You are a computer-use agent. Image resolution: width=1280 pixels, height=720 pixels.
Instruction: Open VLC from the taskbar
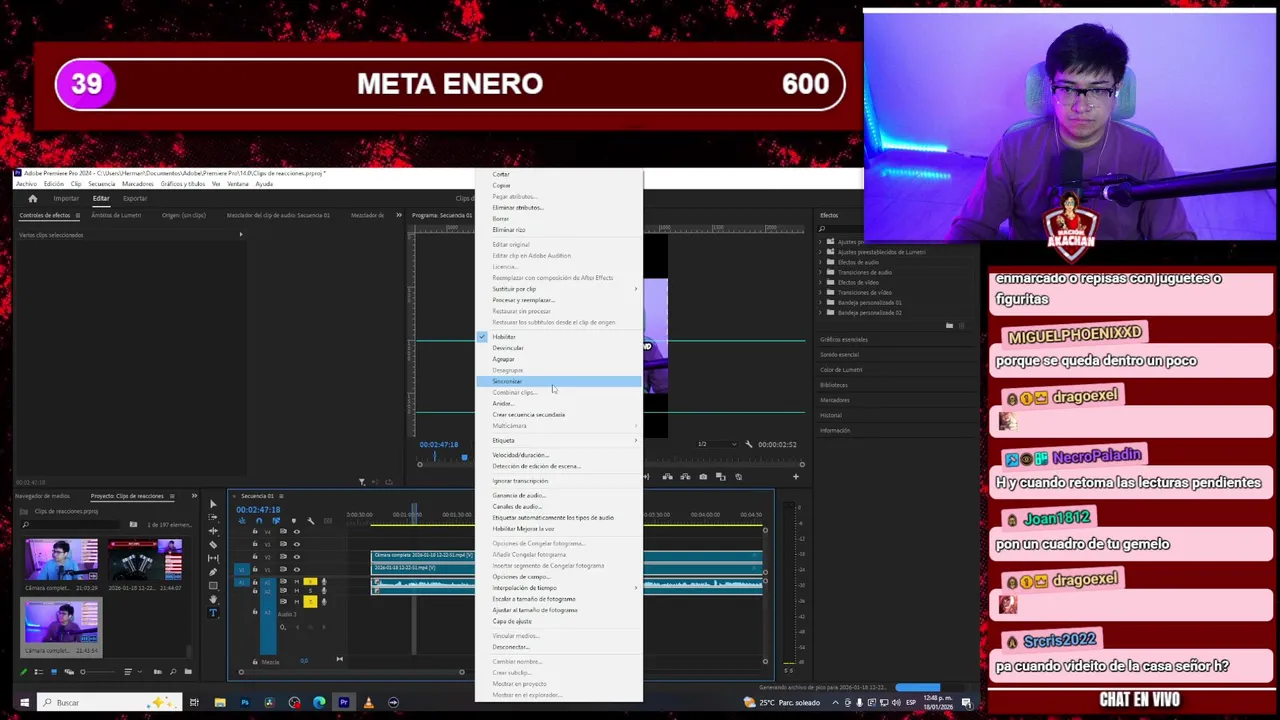coord(369,702)
